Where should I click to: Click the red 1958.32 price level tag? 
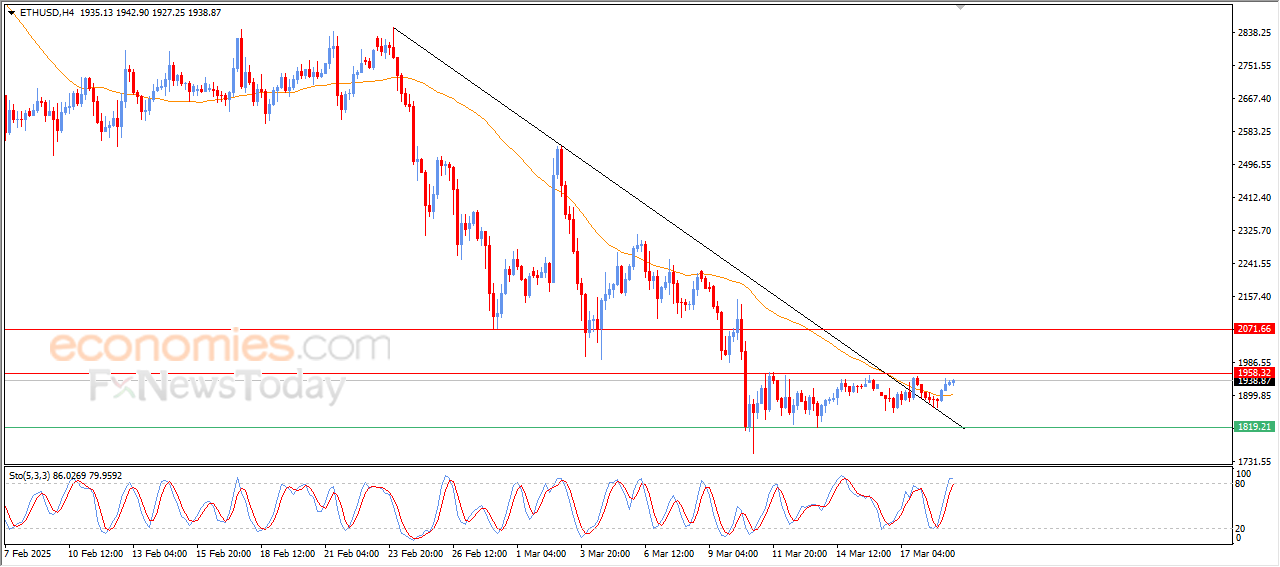(x=1253, y=372)
